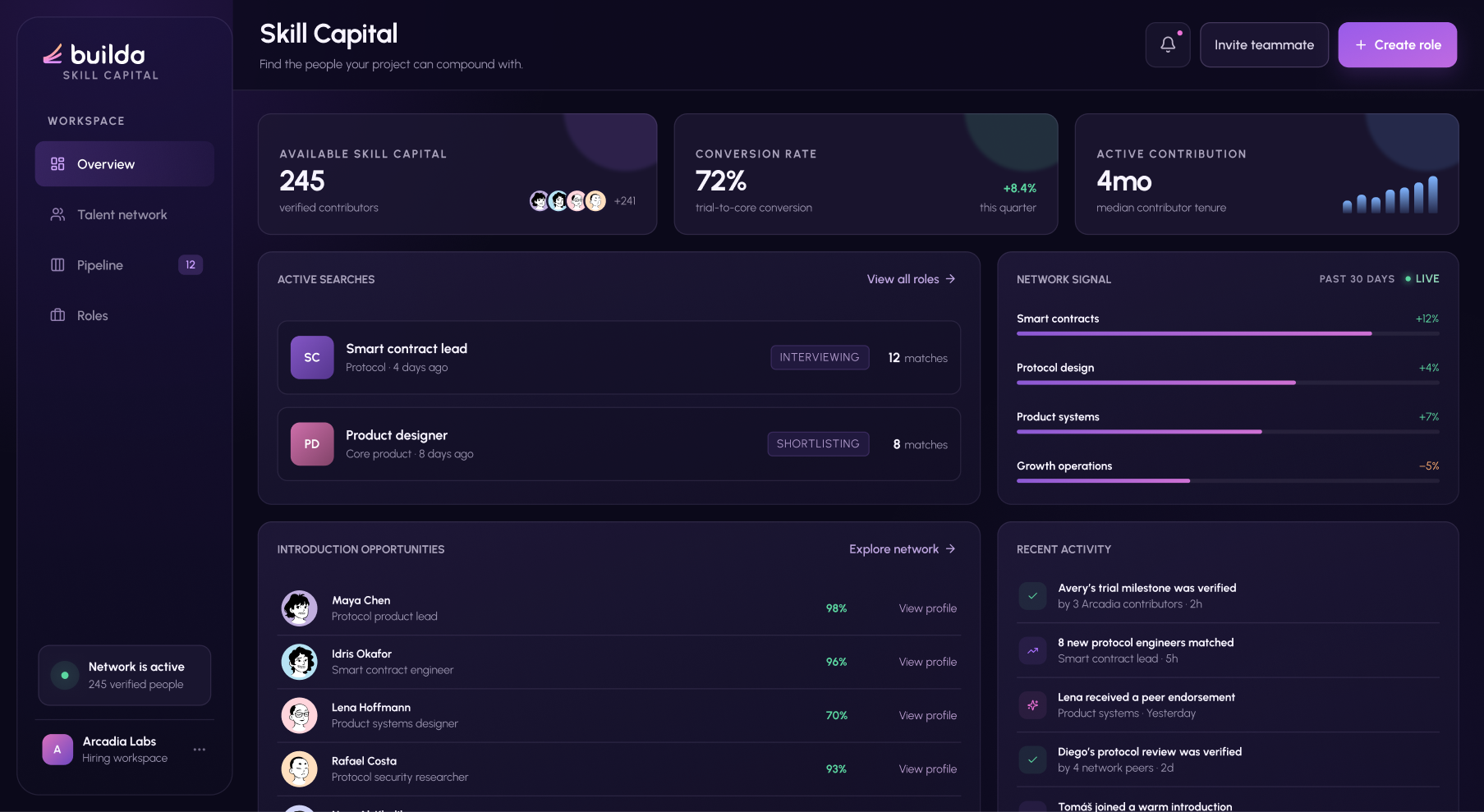
Task: Open the Pipeline section
Action: (x=125, y=264)
